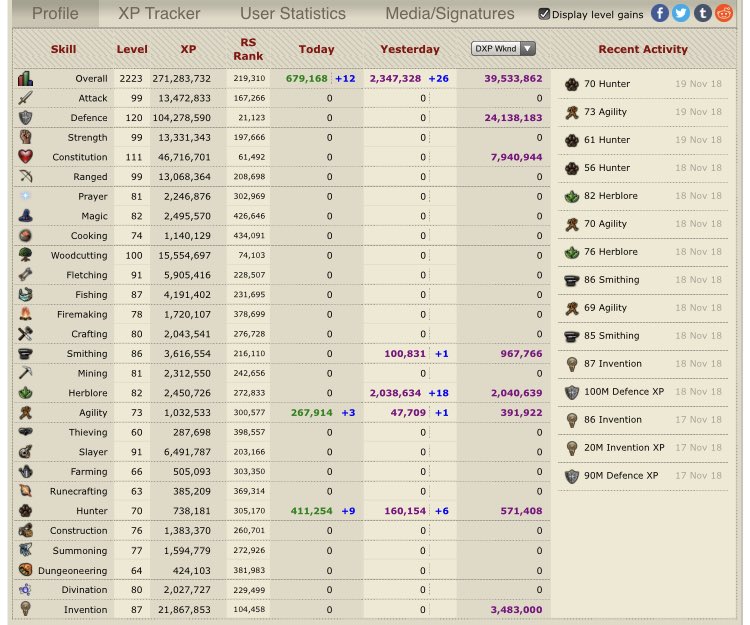Viewport: 750px width, 625px height.
Task: Click the Ranged bow icon
Action: 25,176
